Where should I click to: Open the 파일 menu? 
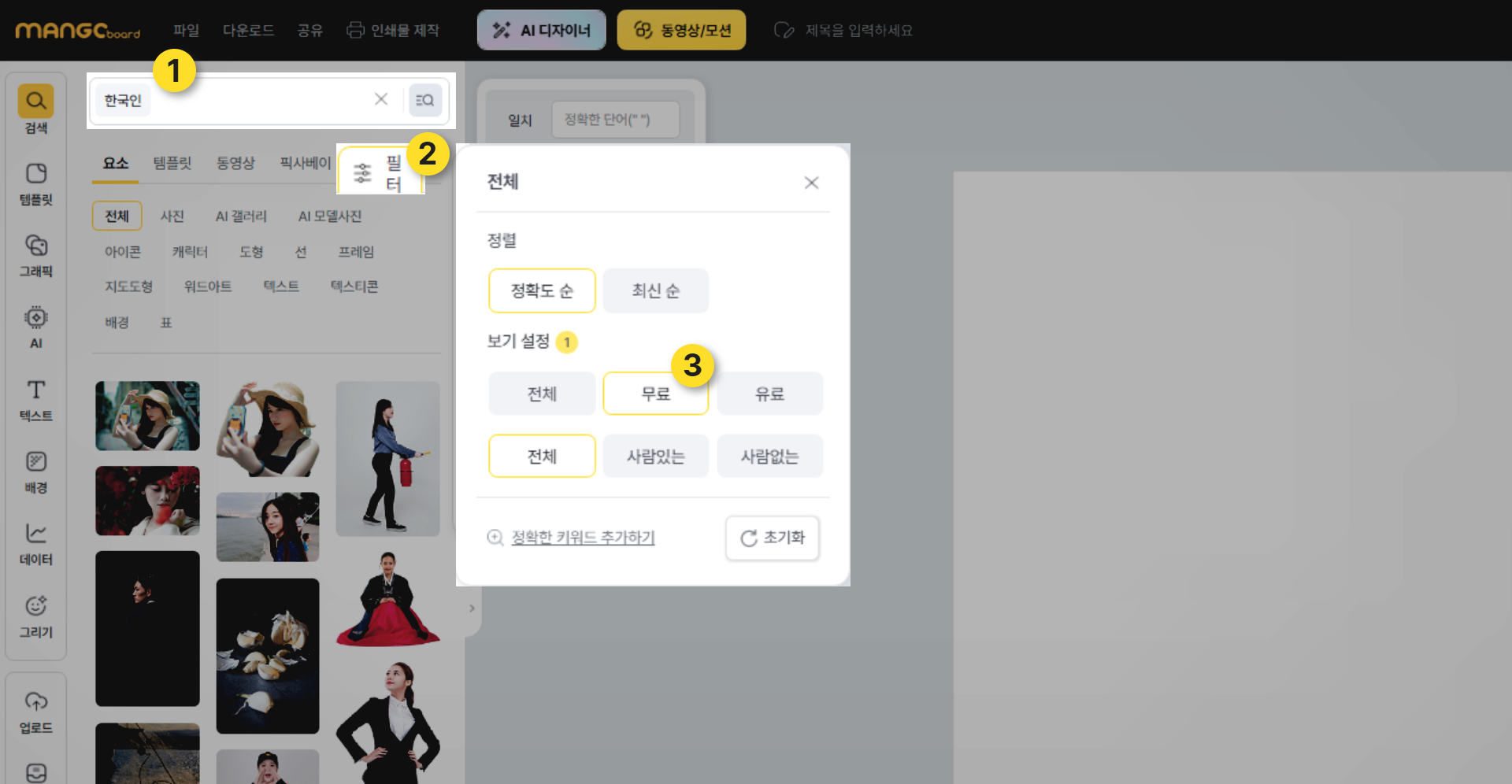point(187,30)
